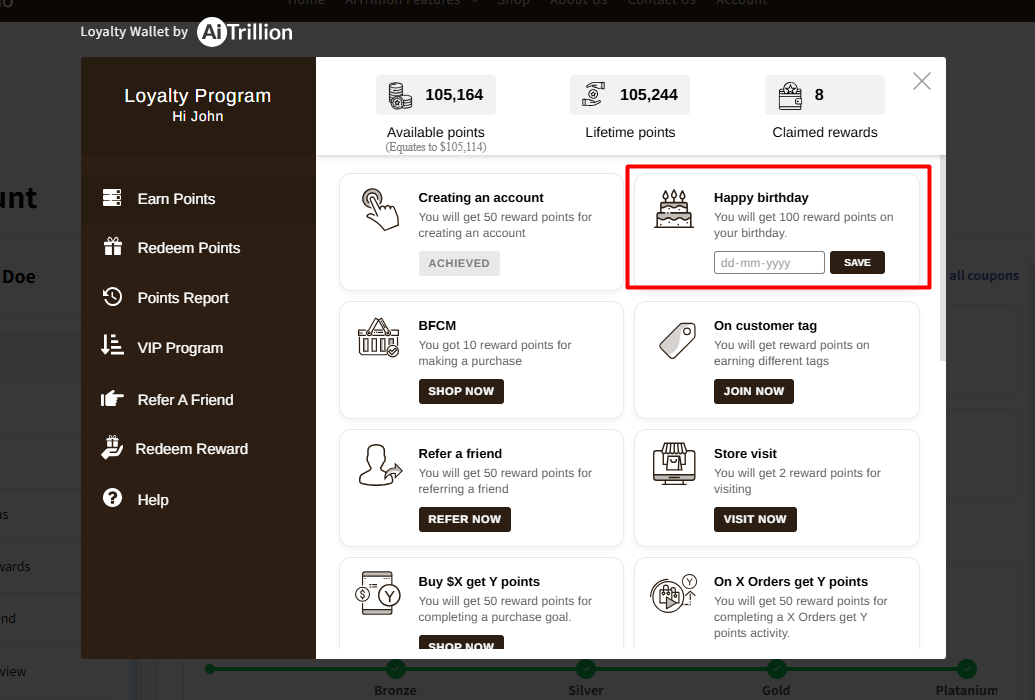Click the JOIN NOW button
This screenshot has width=1035, height=700.
click(753, 391)
